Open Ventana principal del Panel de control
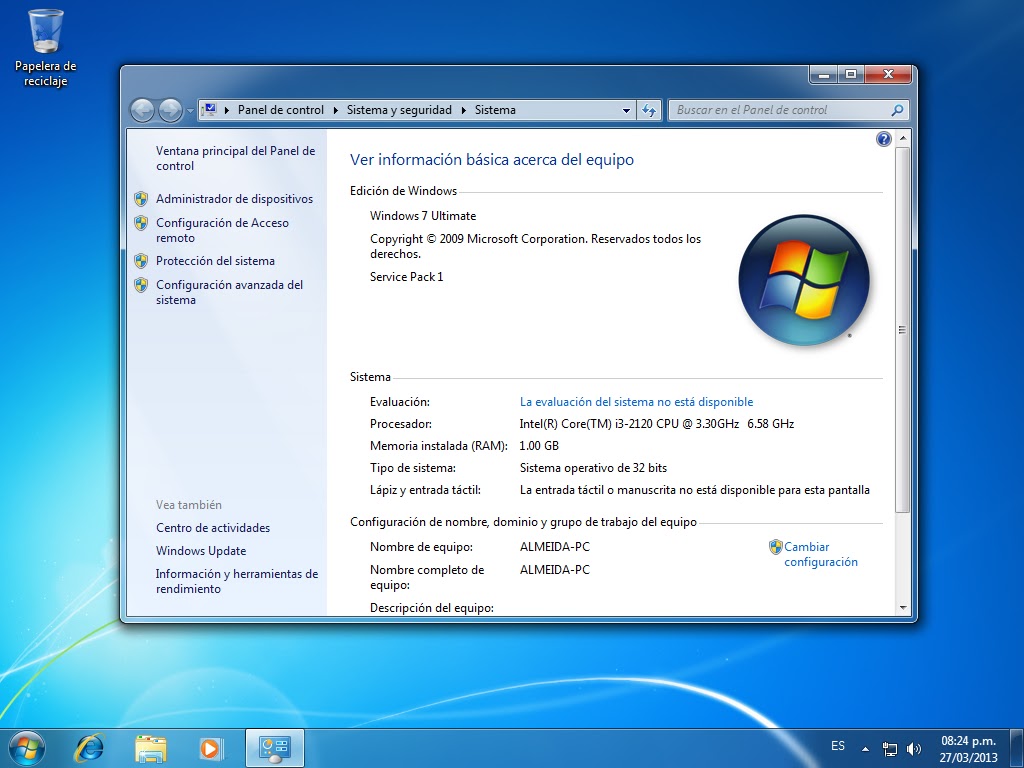Viewport: 1024px width, 768px height. [x=235, y=158]
